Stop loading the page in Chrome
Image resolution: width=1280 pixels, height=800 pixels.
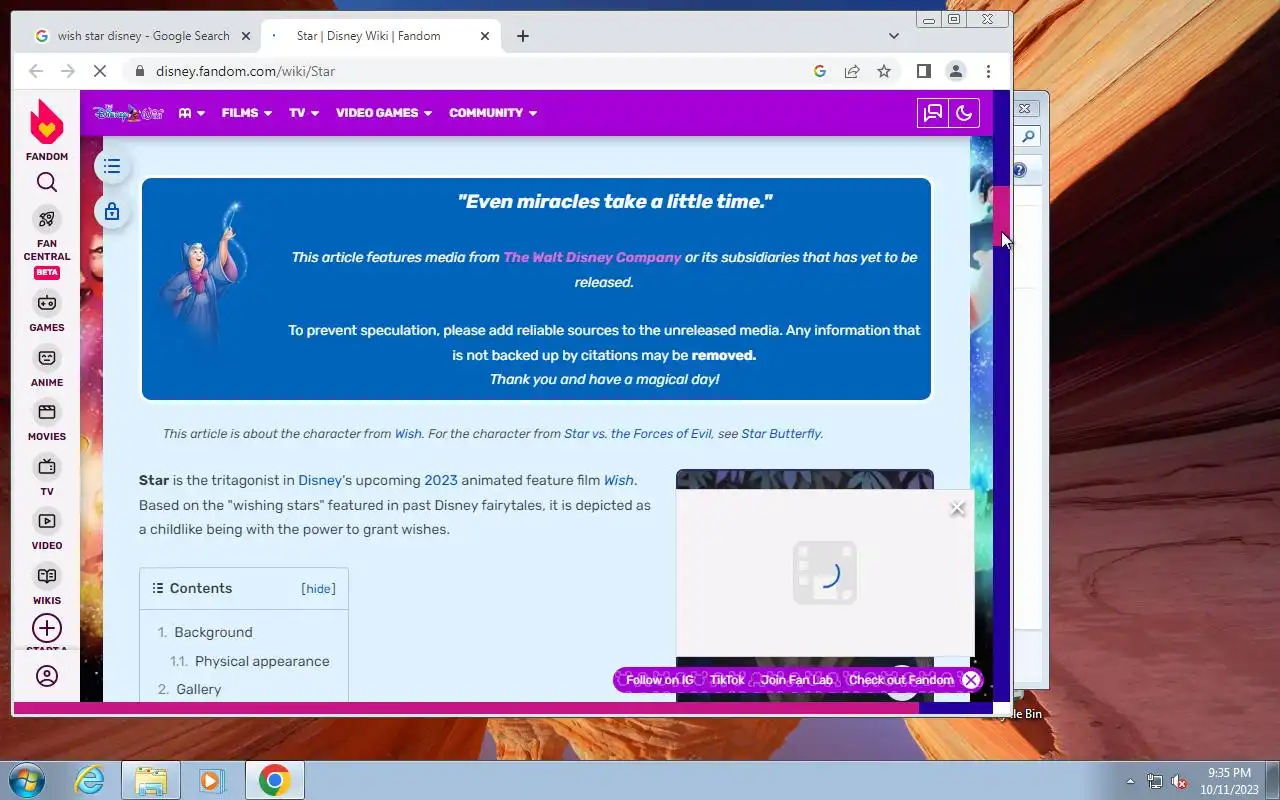tap(99, 71)
